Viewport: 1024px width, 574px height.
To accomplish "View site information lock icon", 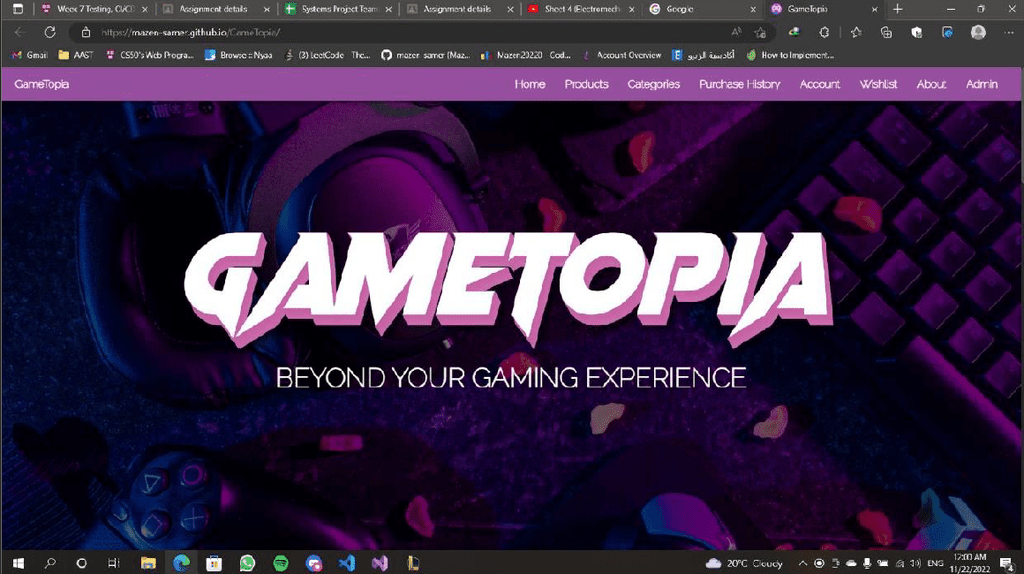I will tap(86, 32).
